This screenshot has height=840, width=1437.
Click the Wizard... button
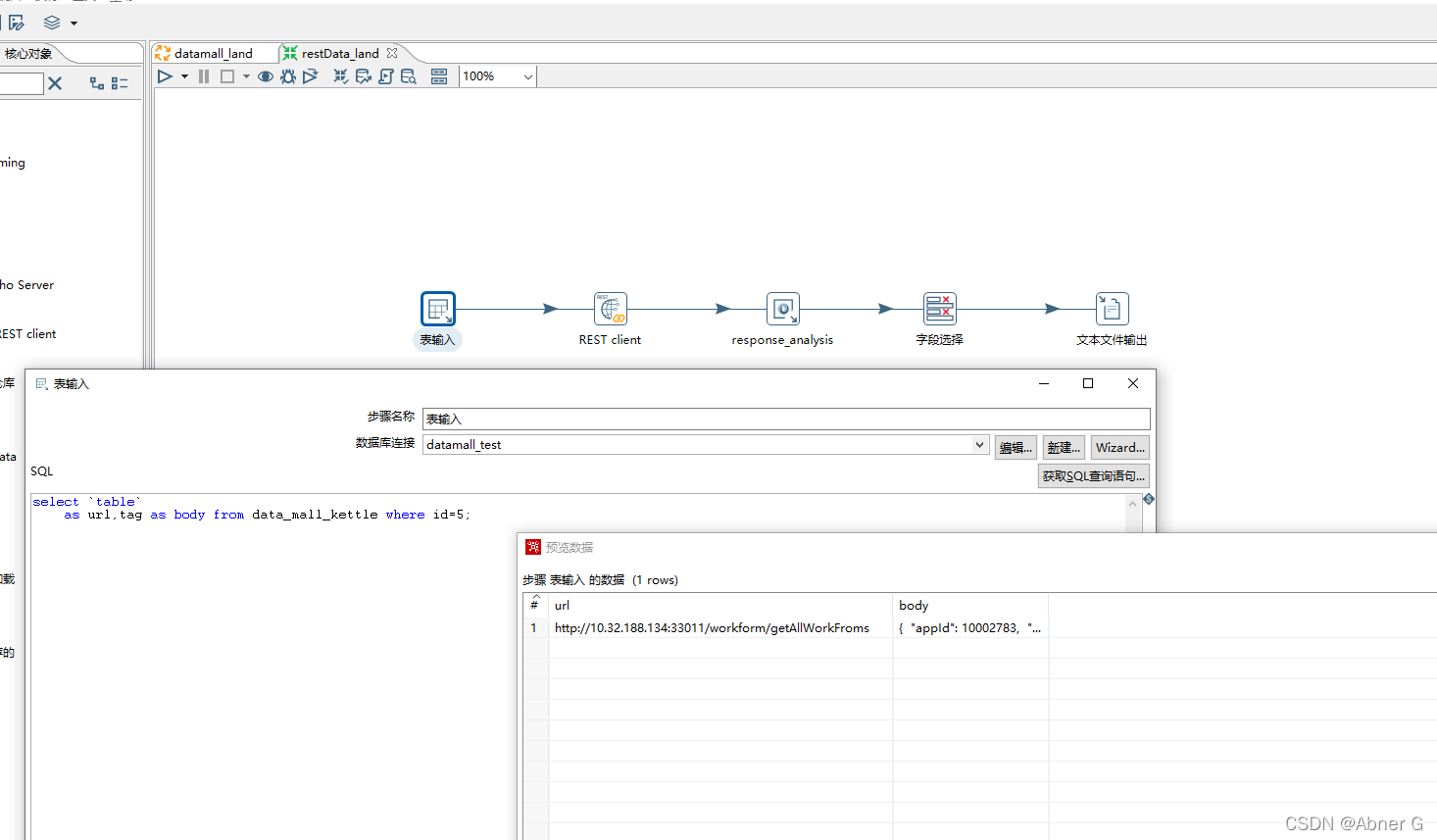(1120, 447)
